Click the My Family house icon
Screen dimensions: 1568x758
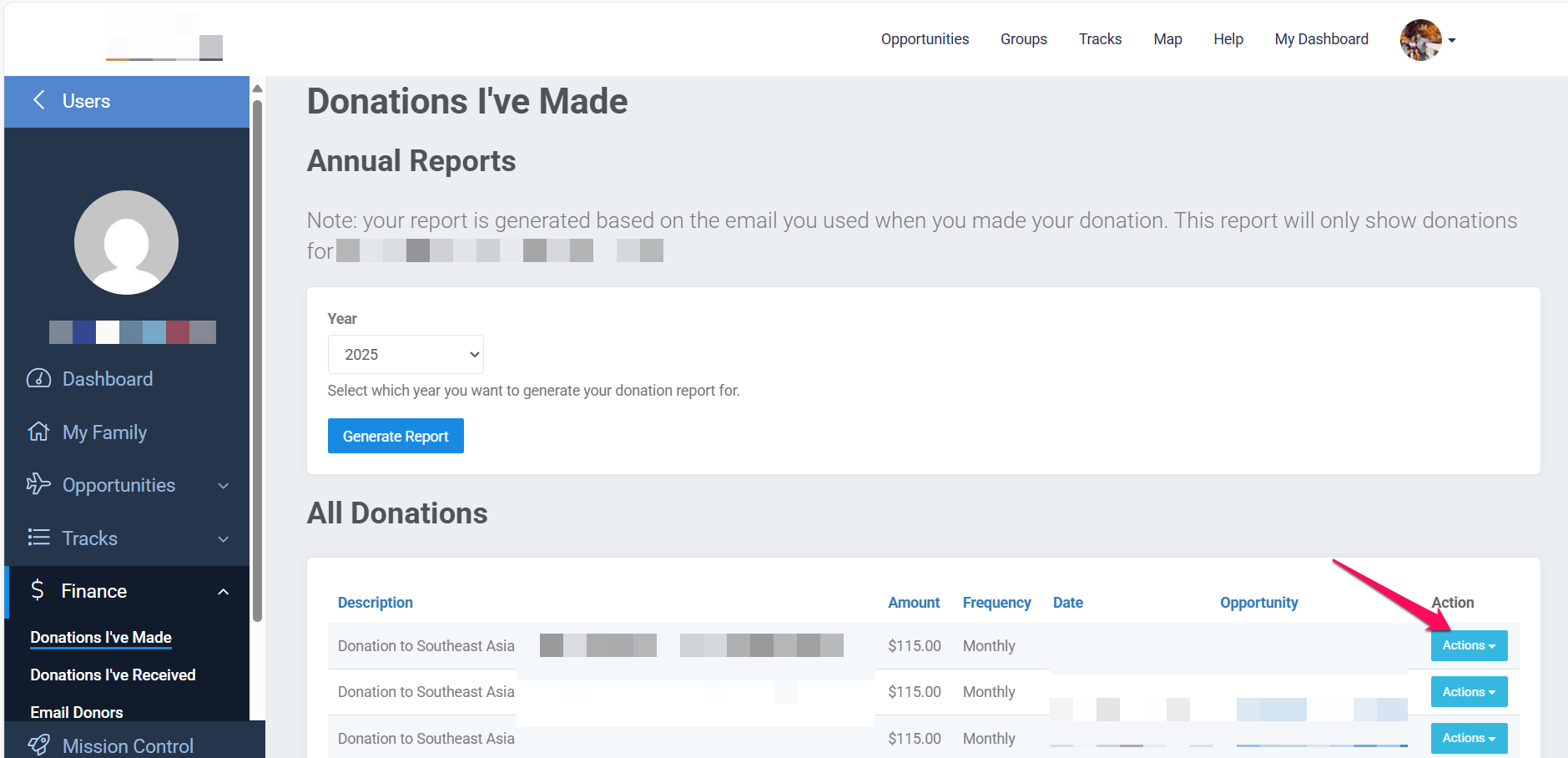(38, 432)
